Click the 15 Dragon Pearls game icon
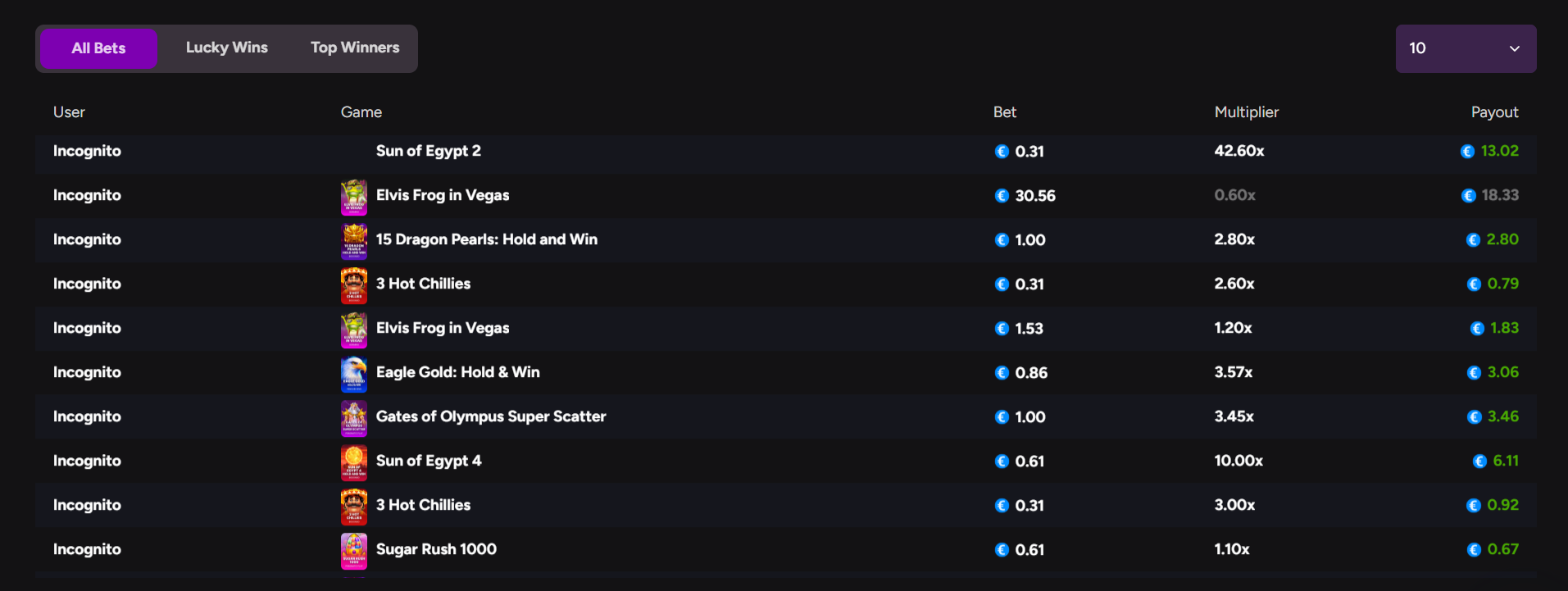This screenshot has height=591, width=1568. click(354, 240)
